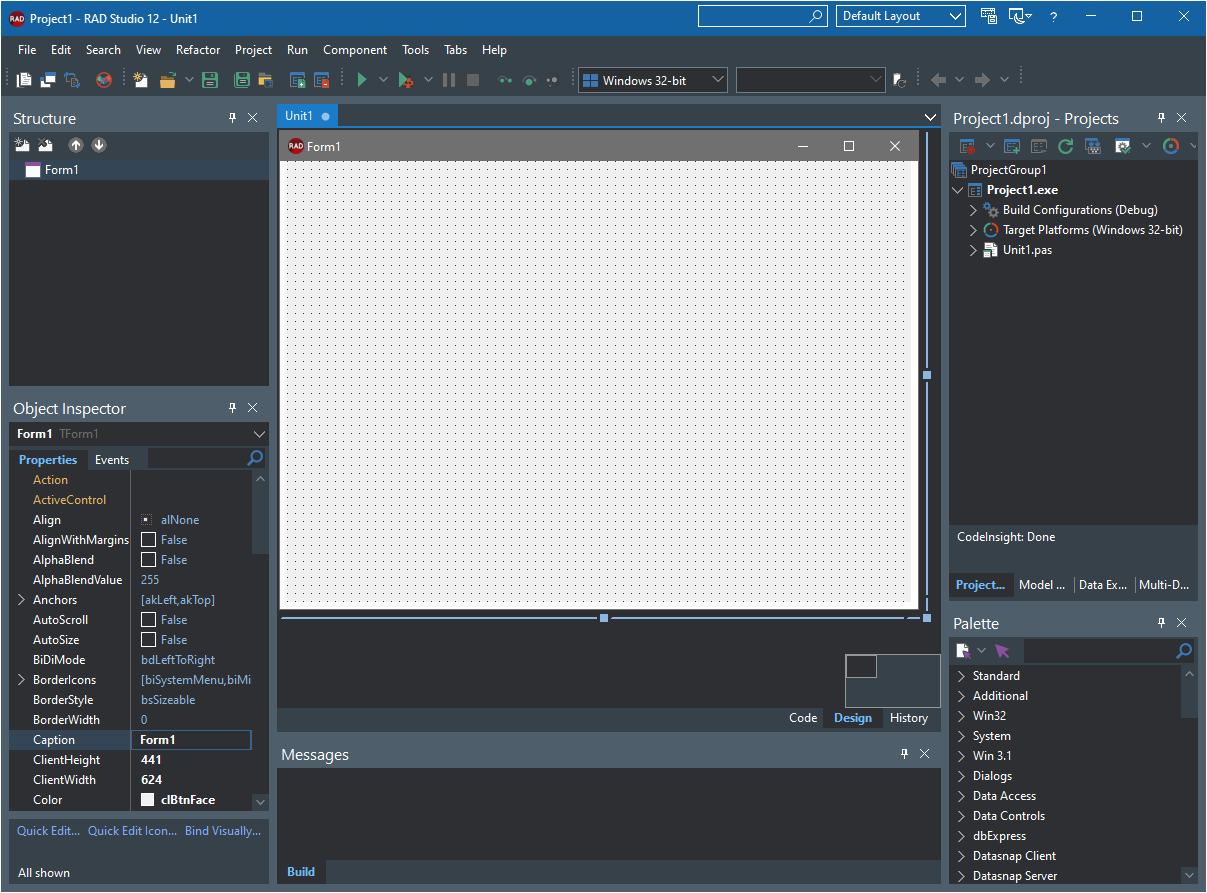Switch to the History tab

click(909, 718)
